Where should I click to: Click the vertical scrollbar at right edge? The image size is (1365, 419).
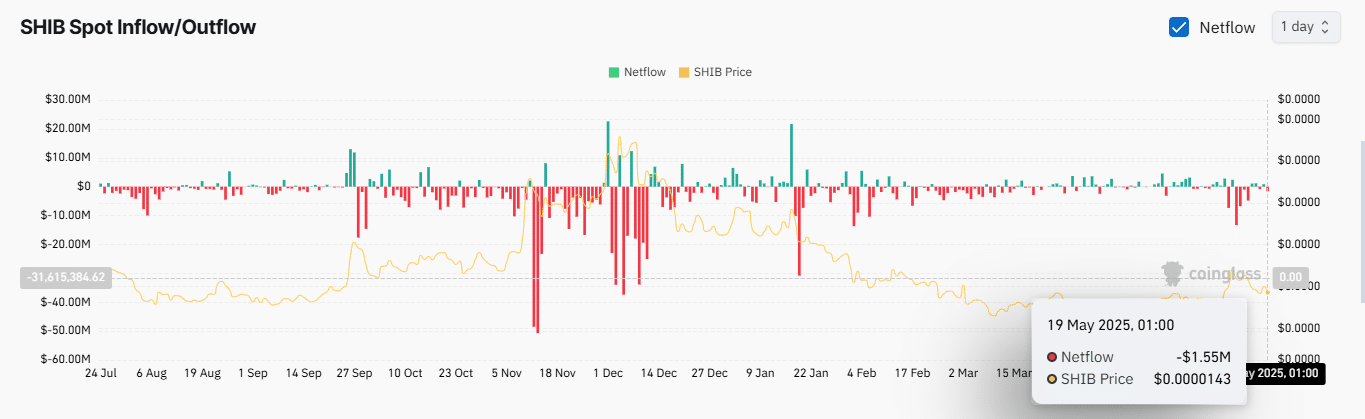1360,220
